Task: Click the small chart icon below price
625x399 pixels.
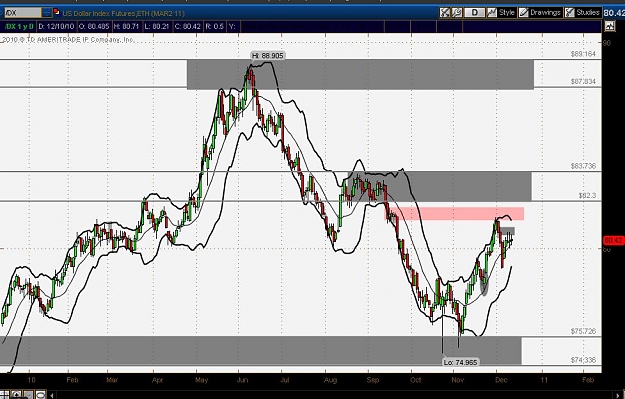Action: click(x=610, y=27)
